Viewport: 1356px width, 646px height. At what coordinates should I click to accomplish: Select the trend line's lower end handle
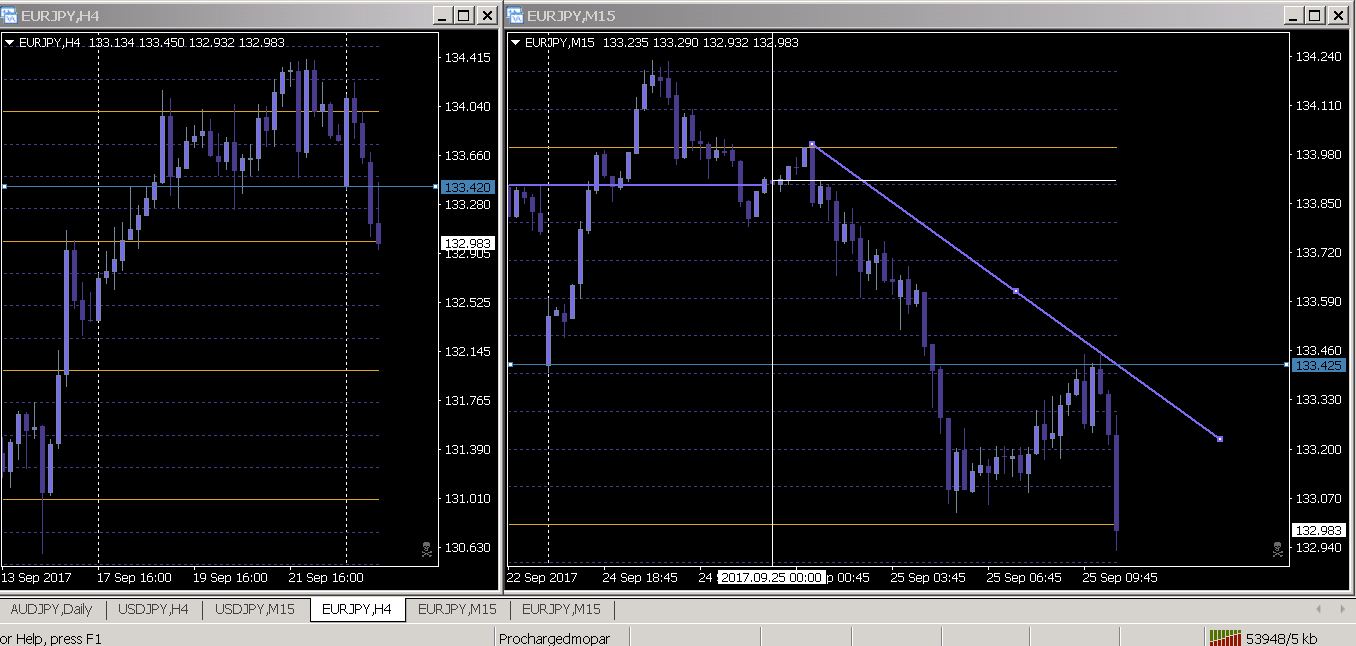[1220, 439]
